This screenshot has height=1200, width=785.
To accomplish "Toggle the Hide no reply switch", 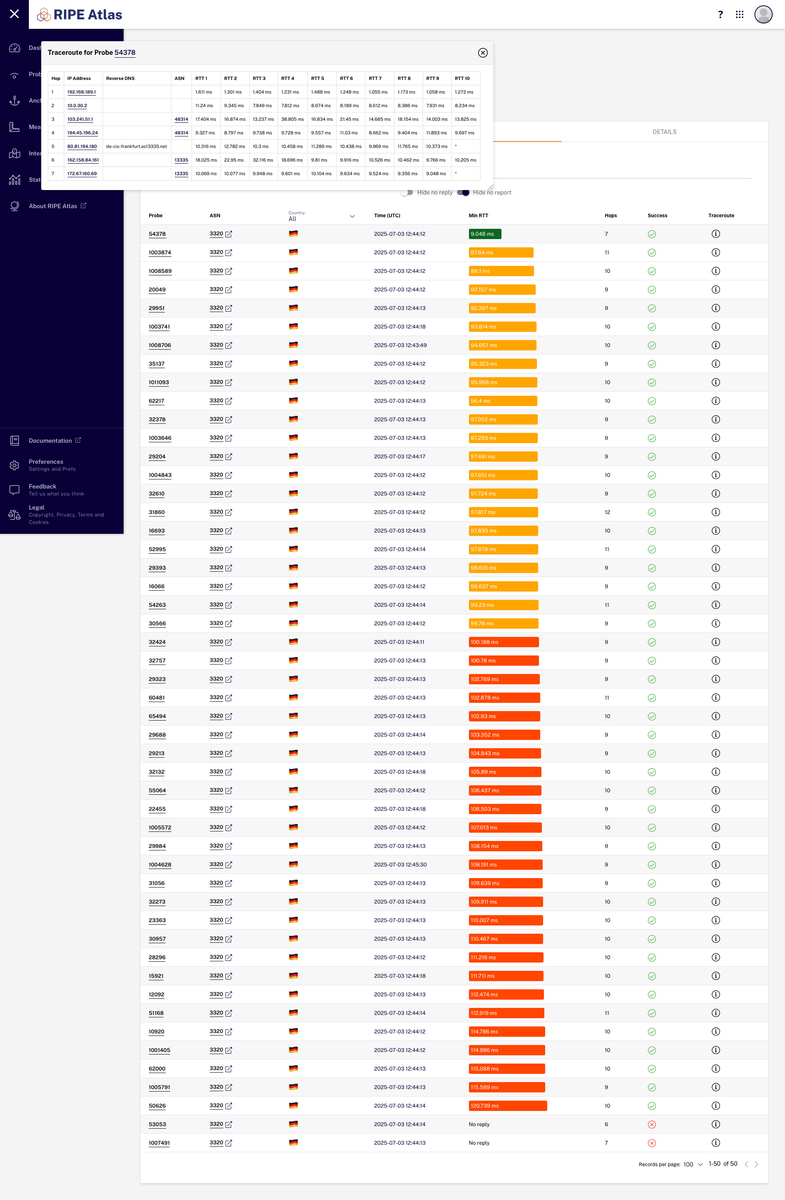I will 407,192.
